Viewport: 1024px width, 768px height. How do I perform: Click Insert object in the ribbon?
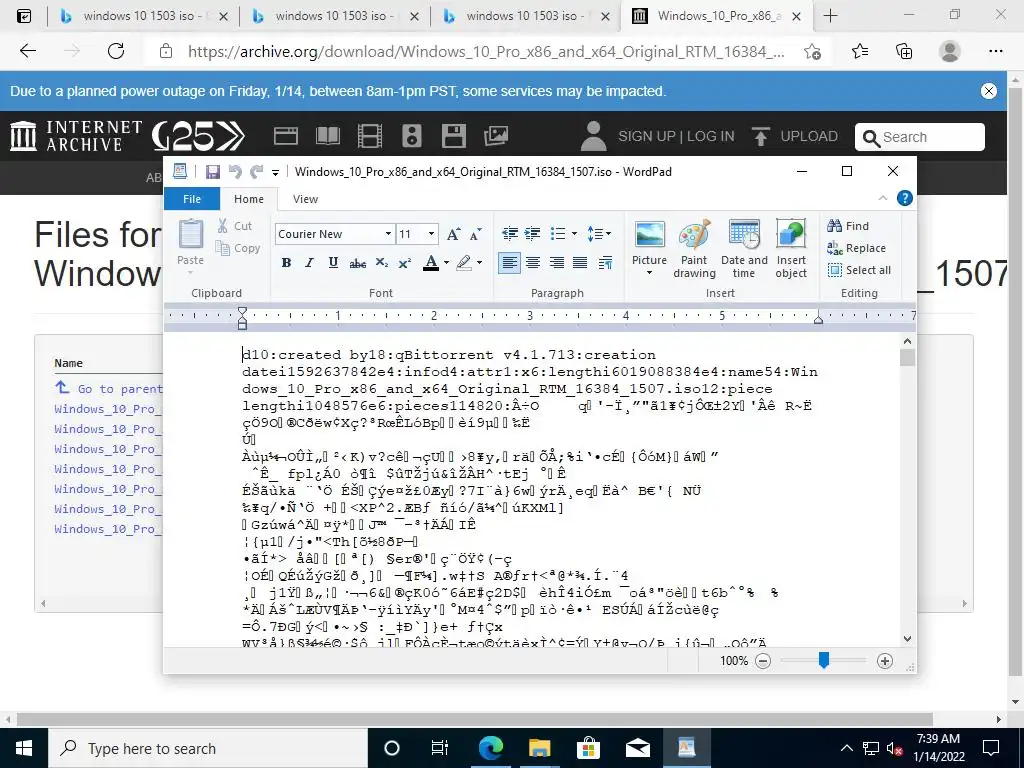(791, 248)
